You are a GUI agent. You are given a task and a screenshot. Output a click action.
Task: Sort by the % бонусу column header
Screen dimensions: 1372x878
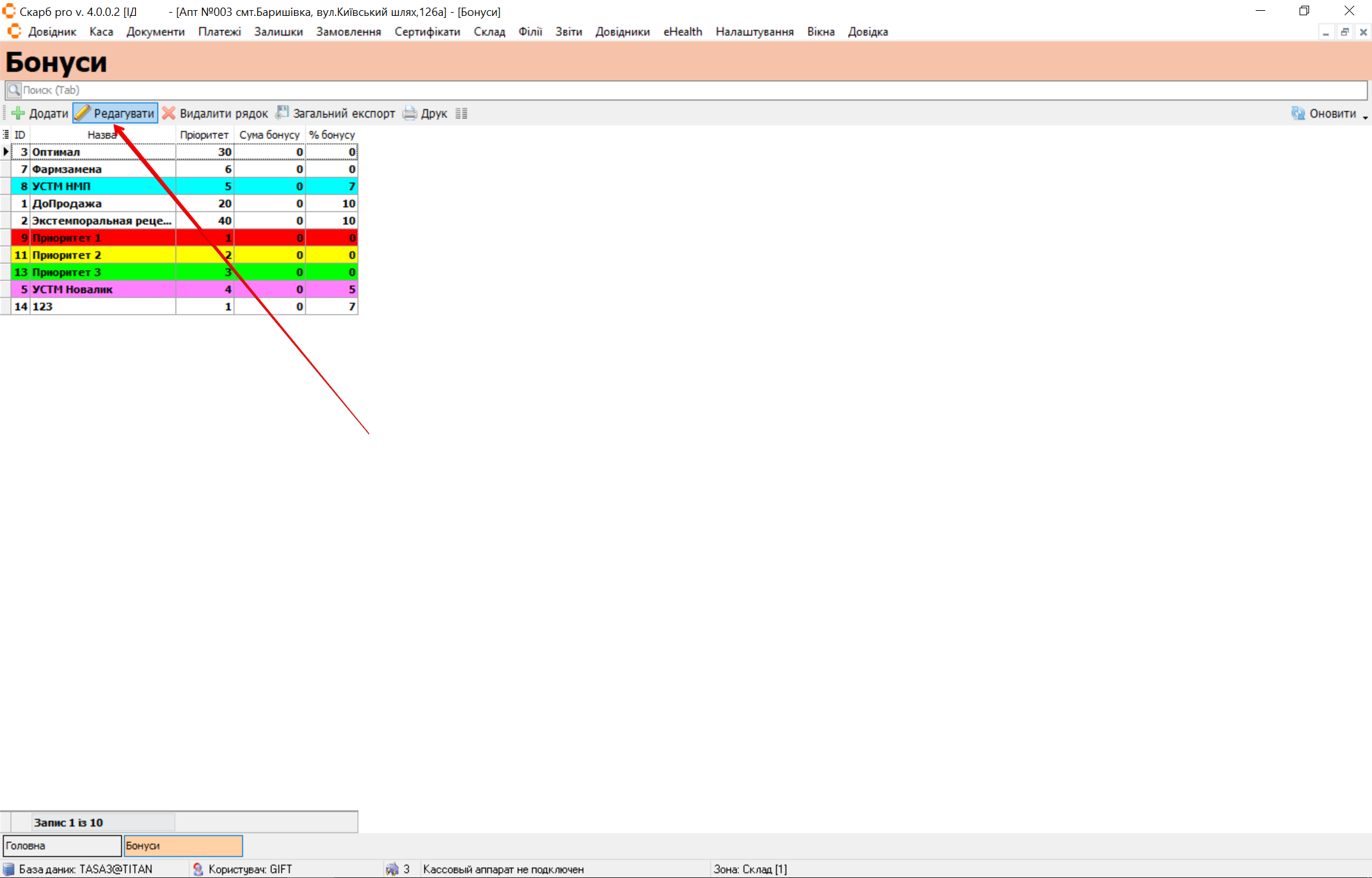pyautogui.click(x=332, y=135)
